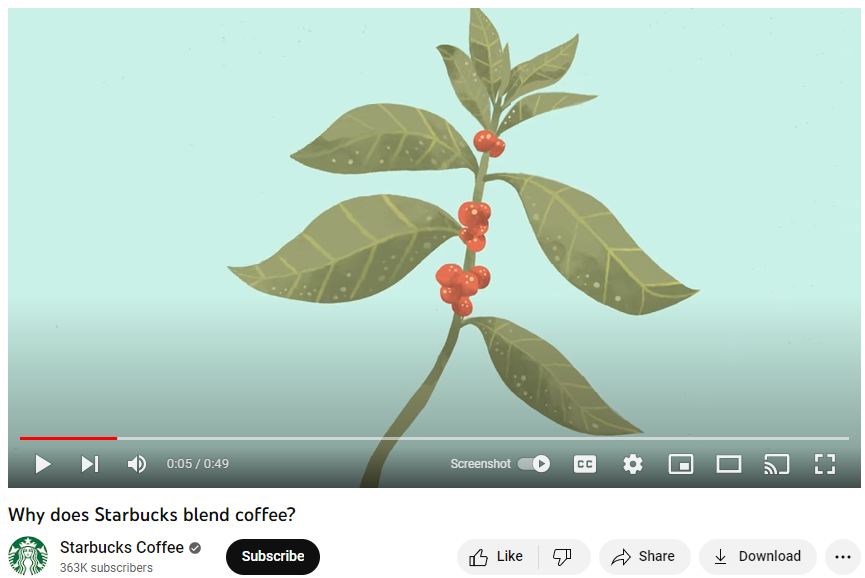Switch to miniplayer mode
This screenshot has height=578, width=865.
coord(681,464)
